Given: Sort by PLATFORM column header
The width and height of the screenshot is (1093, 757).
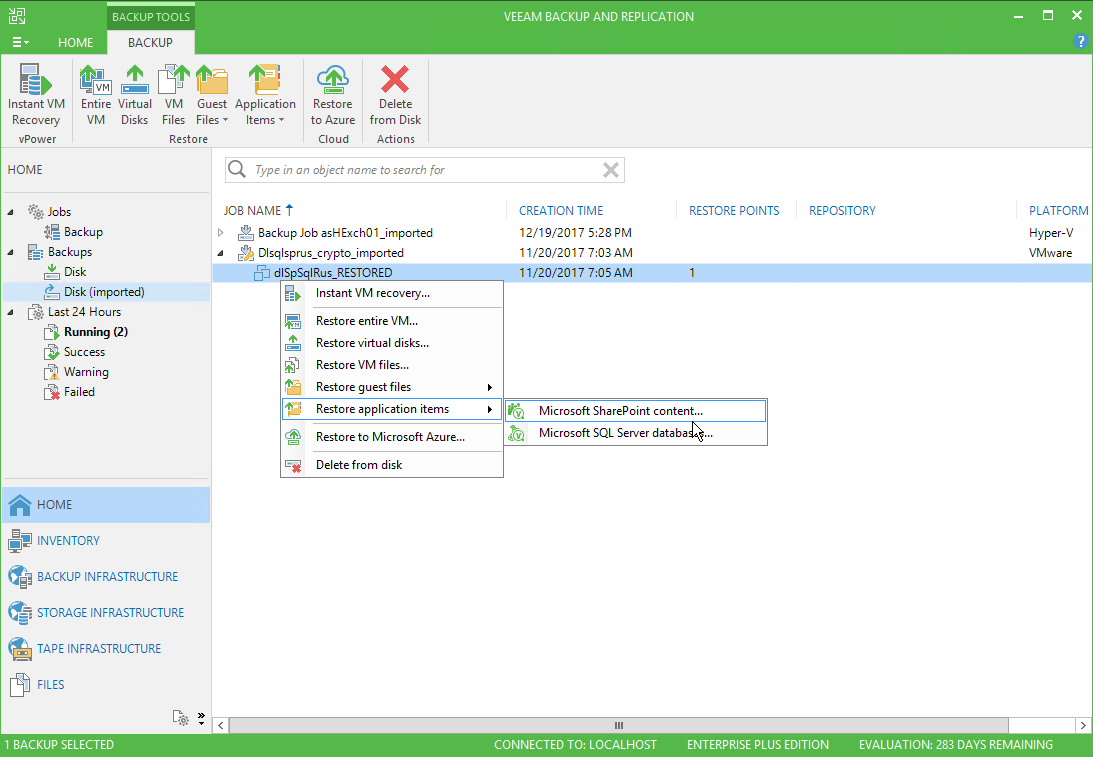Looking at the screenshot, I should 1058,211.
